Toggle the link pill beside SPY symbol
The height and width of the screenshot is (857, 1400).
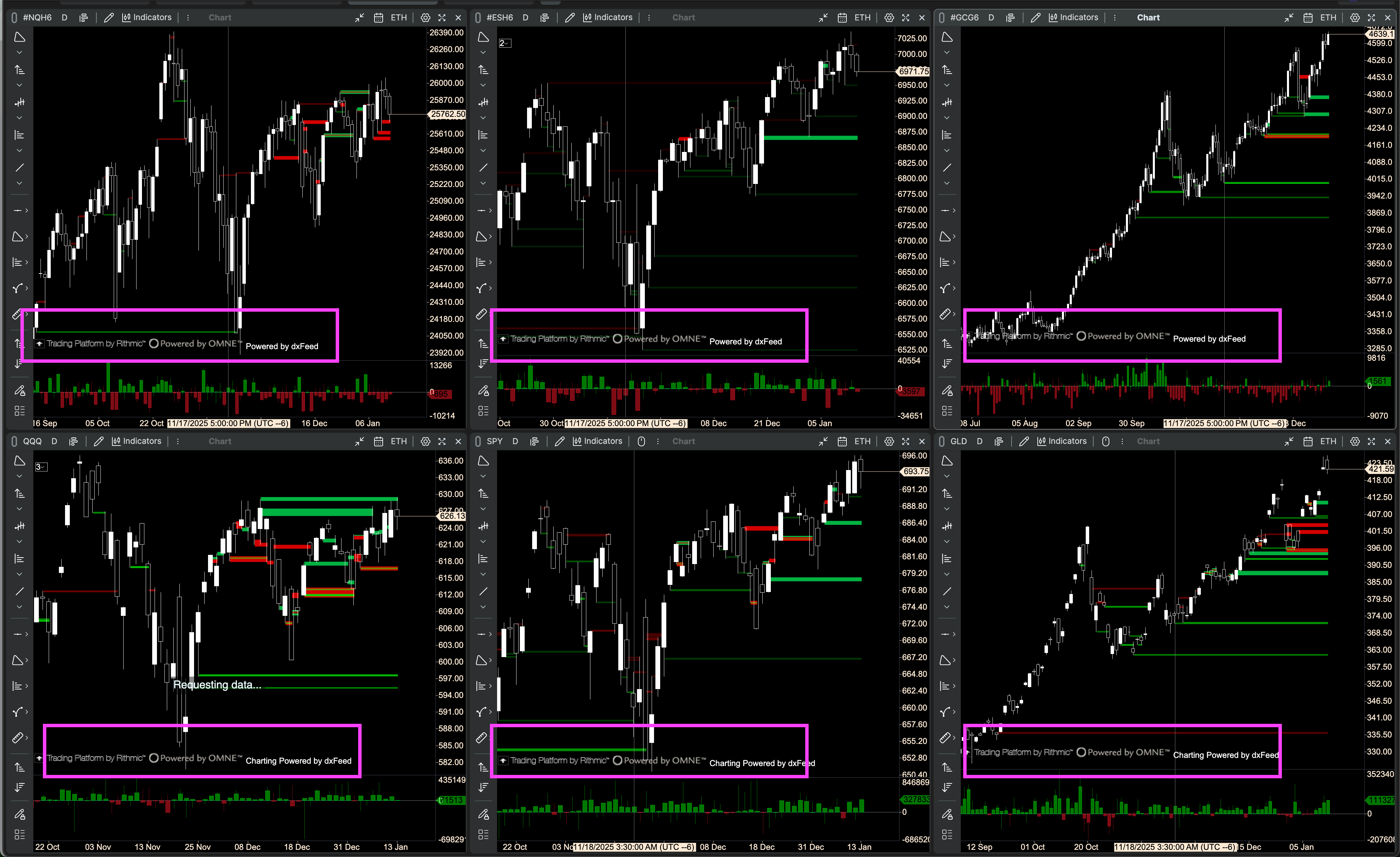coord(478,441)
